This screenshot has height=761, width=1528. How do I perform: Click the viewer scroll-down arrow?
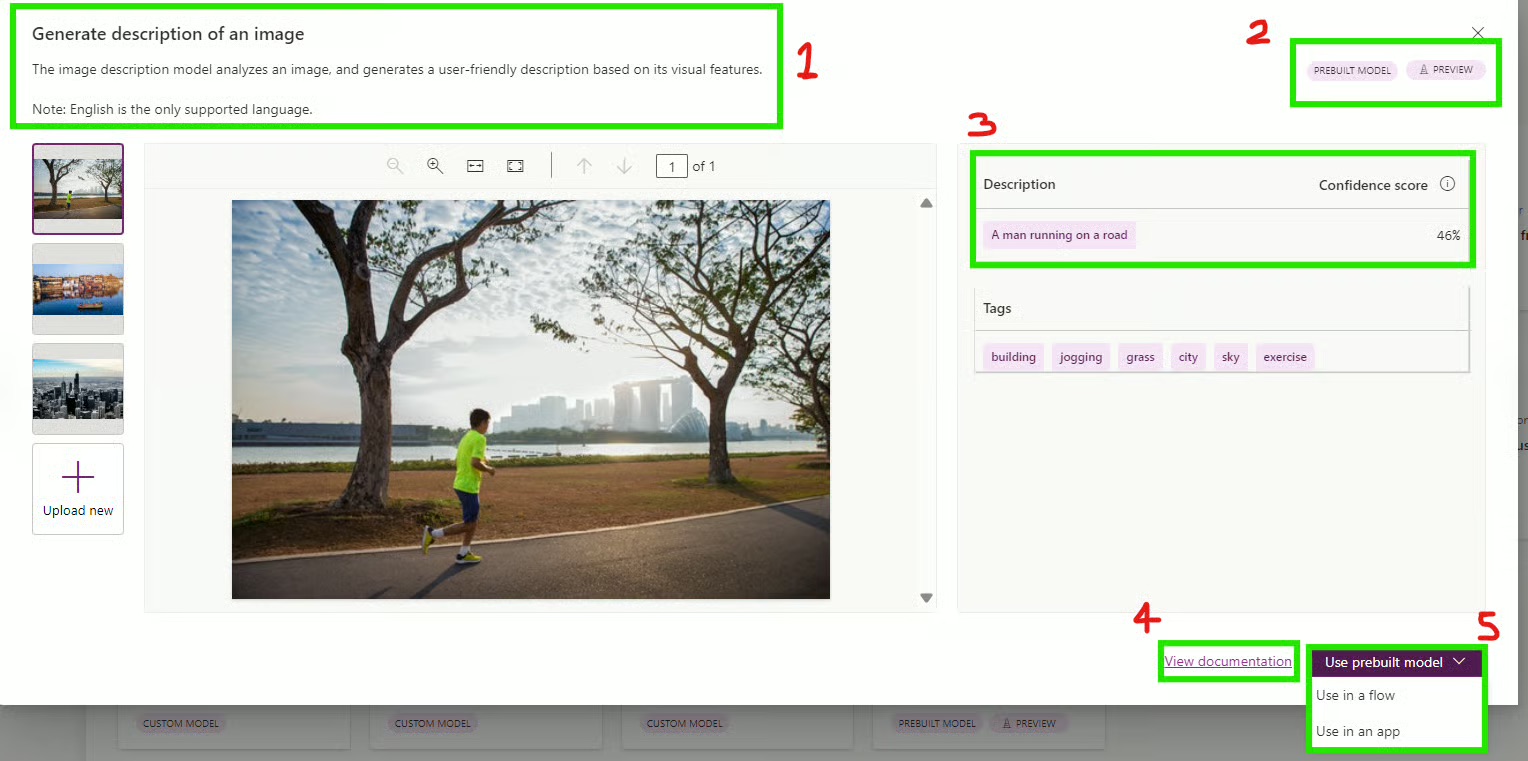click(926, 598)
